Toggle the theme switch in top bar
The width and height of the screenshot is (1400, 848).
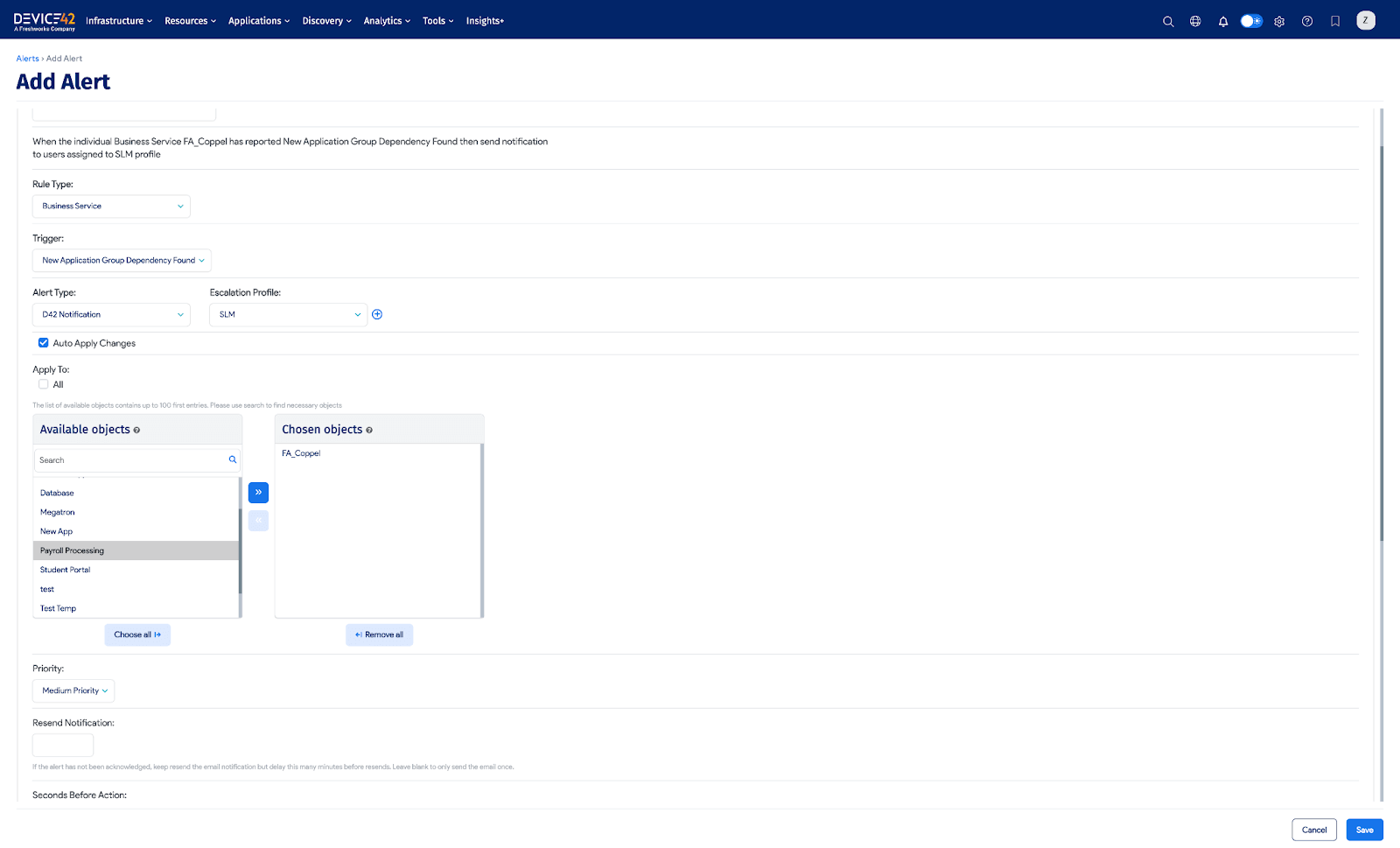[x=1251, y=21]
